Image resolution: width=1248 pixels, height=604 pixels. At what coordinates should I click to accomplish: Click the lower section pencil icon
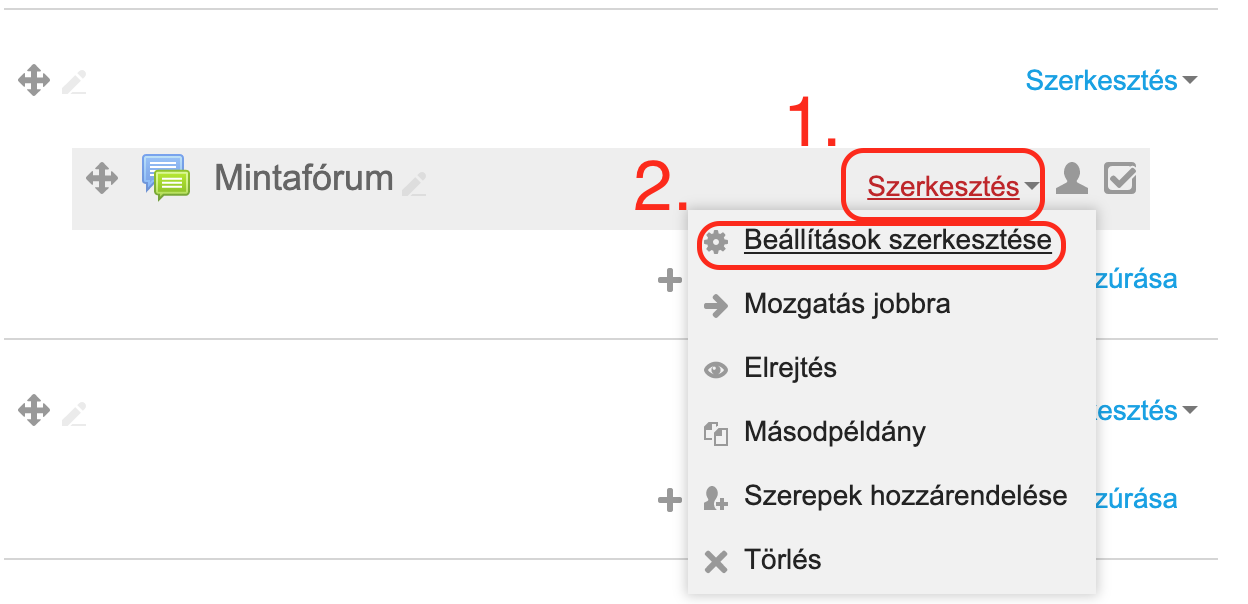pyautogui.click(x=74, y=412)
